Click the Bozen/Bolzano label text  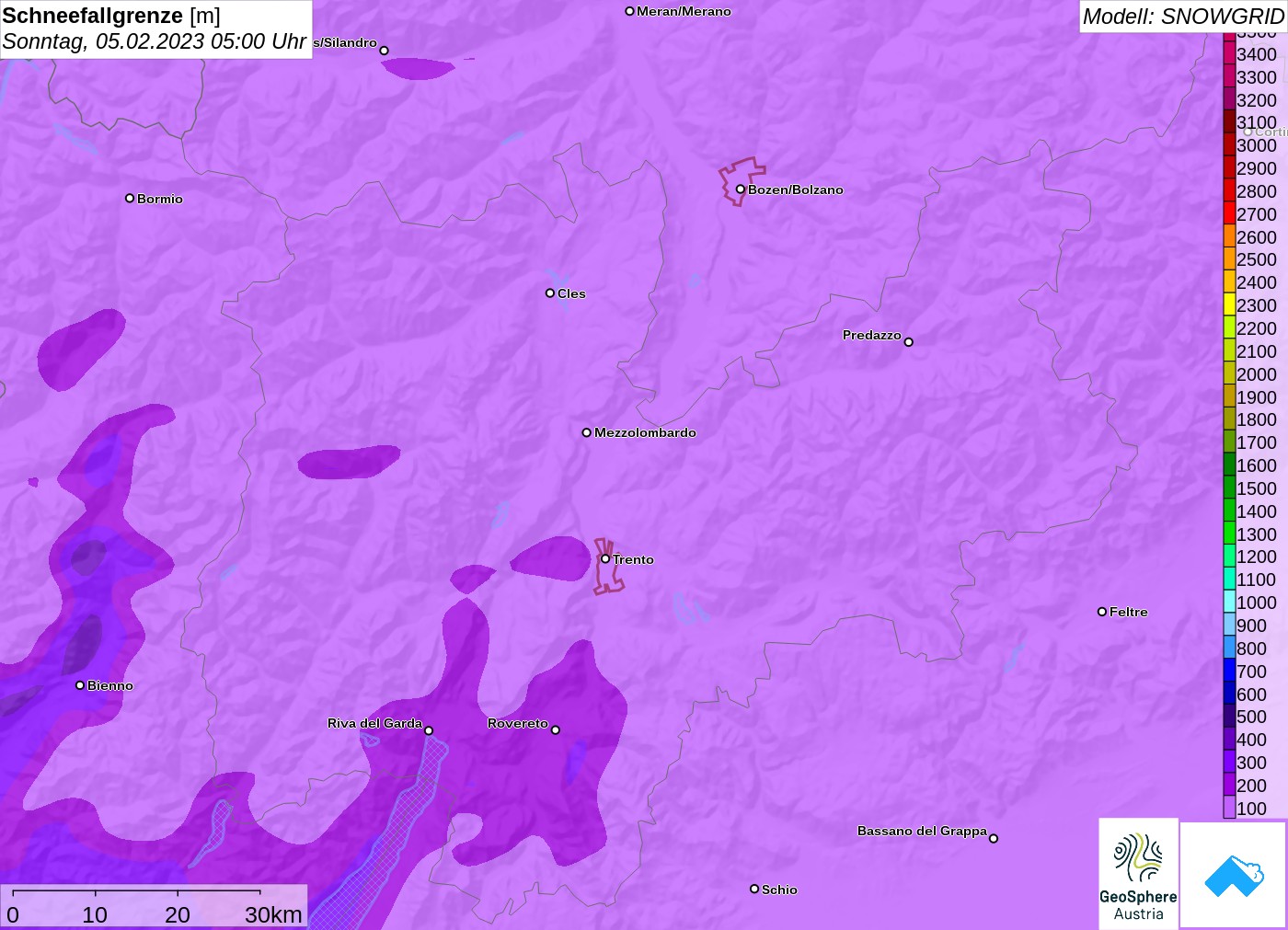(x=796, y=189)
